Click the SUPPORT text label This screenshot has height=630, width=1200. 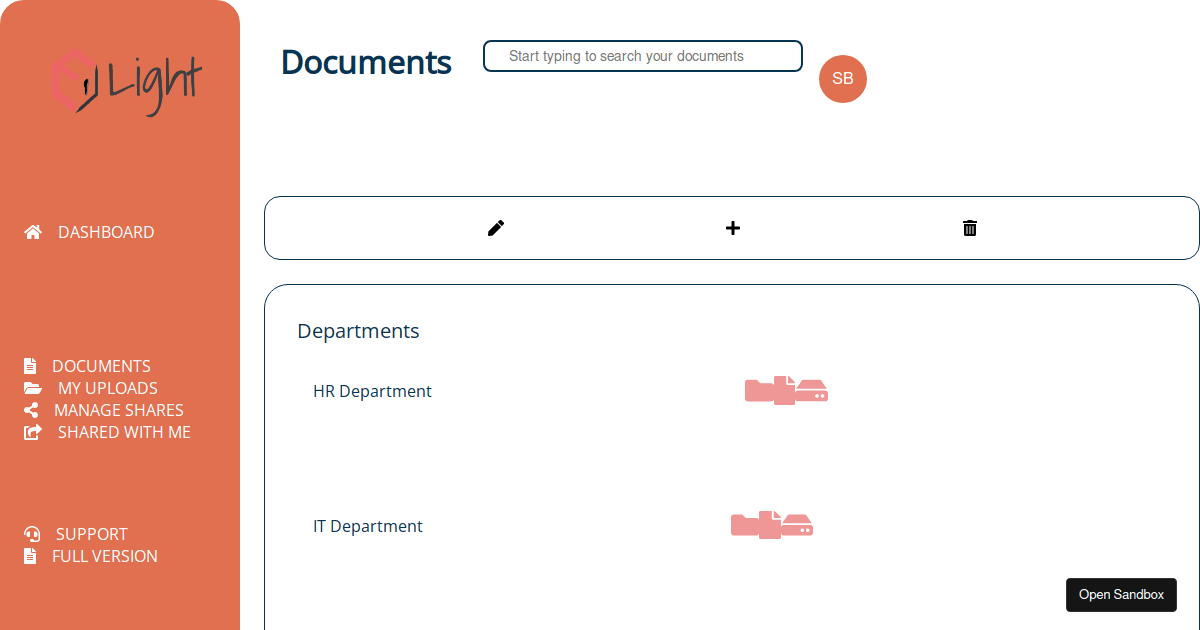92,534
